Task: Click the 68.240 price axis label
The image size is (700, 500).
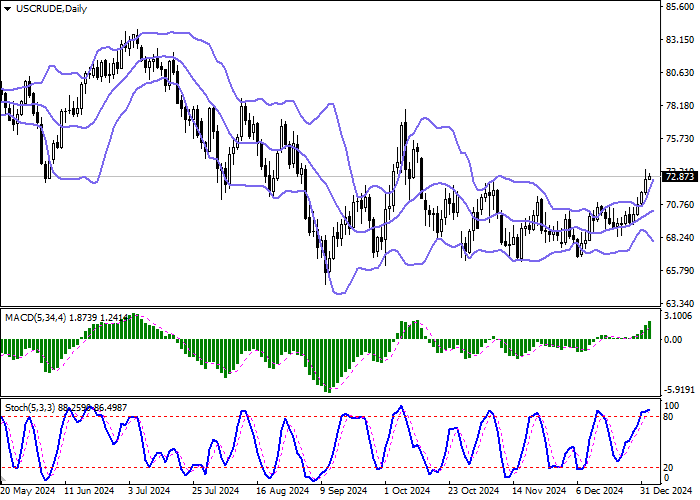Action: coord(679,238)
